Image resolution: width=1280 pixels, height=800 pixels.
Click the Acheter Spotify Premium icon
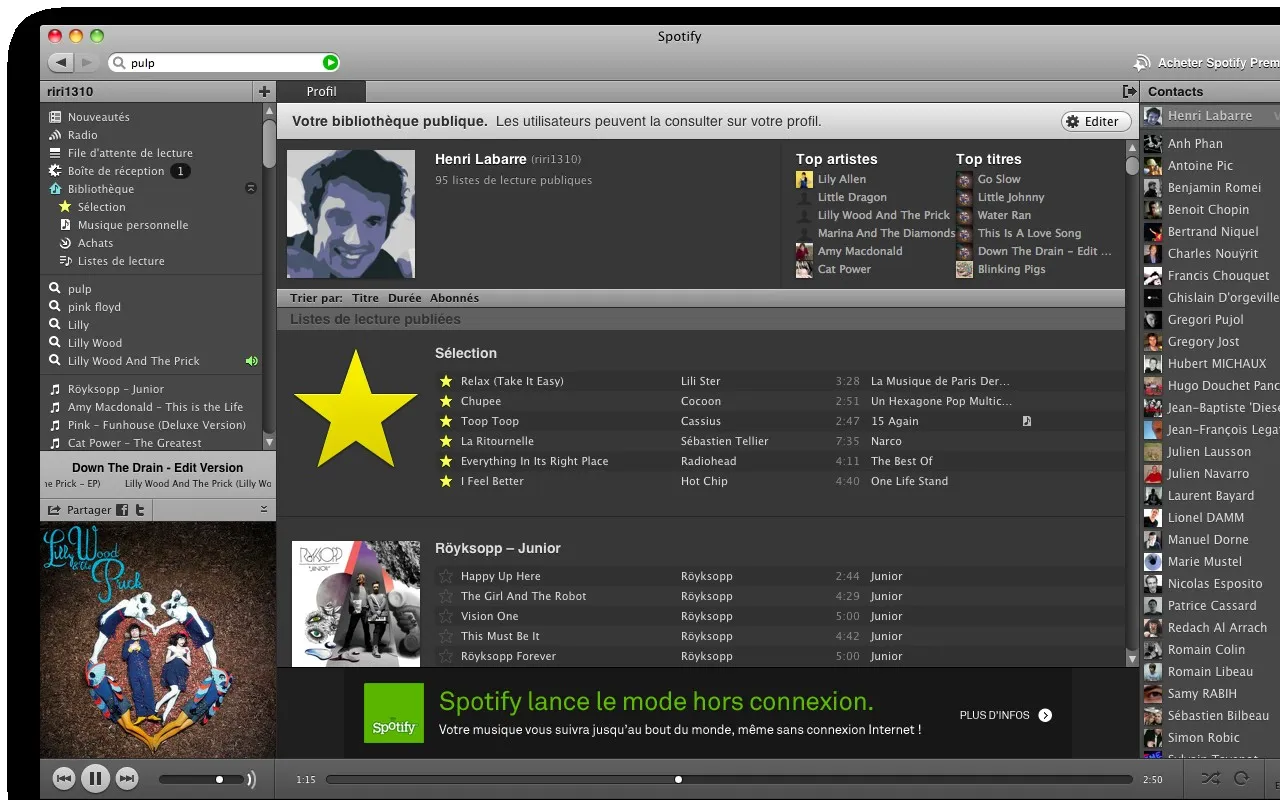tap(1142, 63)
